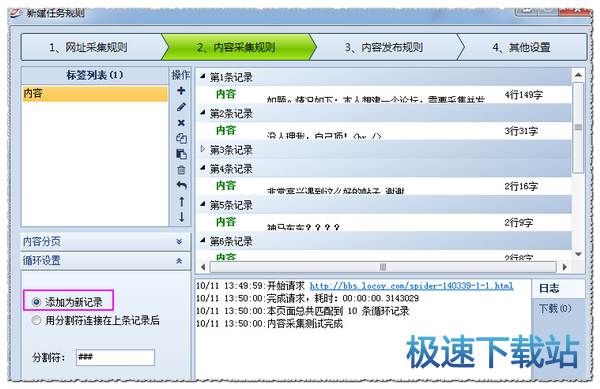Select the 添加为新记录 radio button
600x389 pixels.
tap(36, 302)
